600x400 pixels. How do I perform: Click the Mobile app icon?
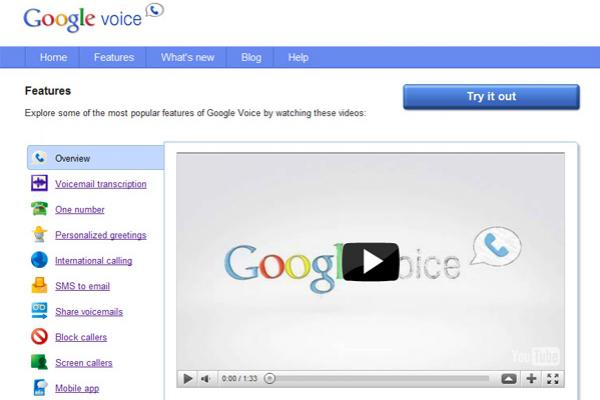[40, 387]
